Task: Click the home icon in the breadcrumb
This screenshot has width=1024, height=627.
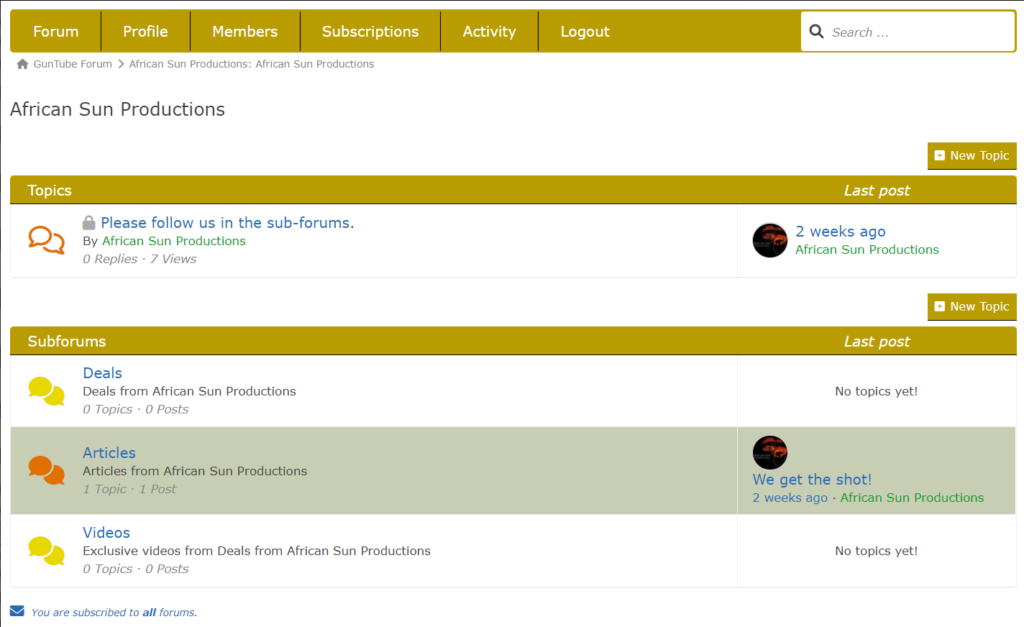Action: (22, 63)
